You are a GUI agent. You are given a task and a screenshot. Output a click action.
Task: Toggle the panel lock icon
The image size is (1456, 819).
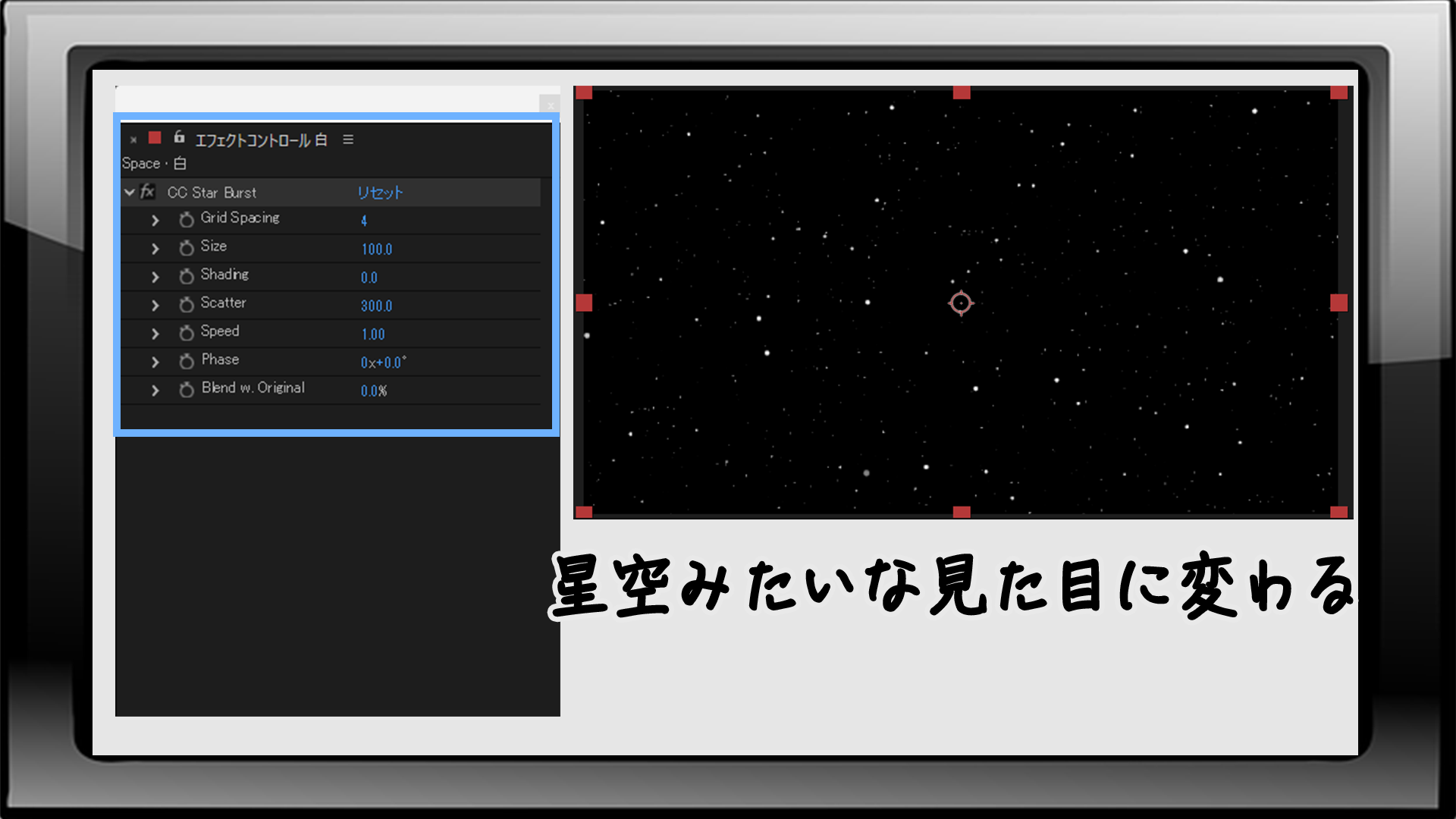(180, 137)
